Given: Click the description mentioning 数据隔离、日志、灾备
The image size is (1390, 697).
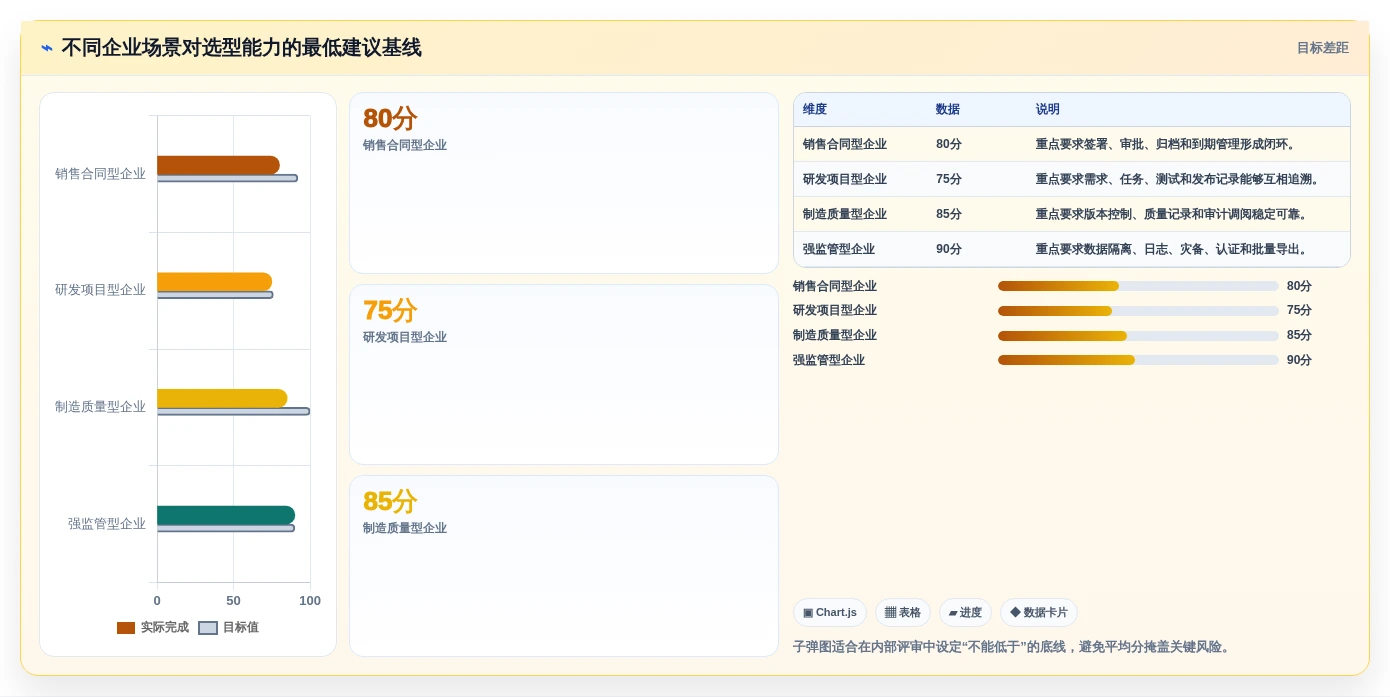Looking at the screenshot, I should click(x=1174, y=249).
